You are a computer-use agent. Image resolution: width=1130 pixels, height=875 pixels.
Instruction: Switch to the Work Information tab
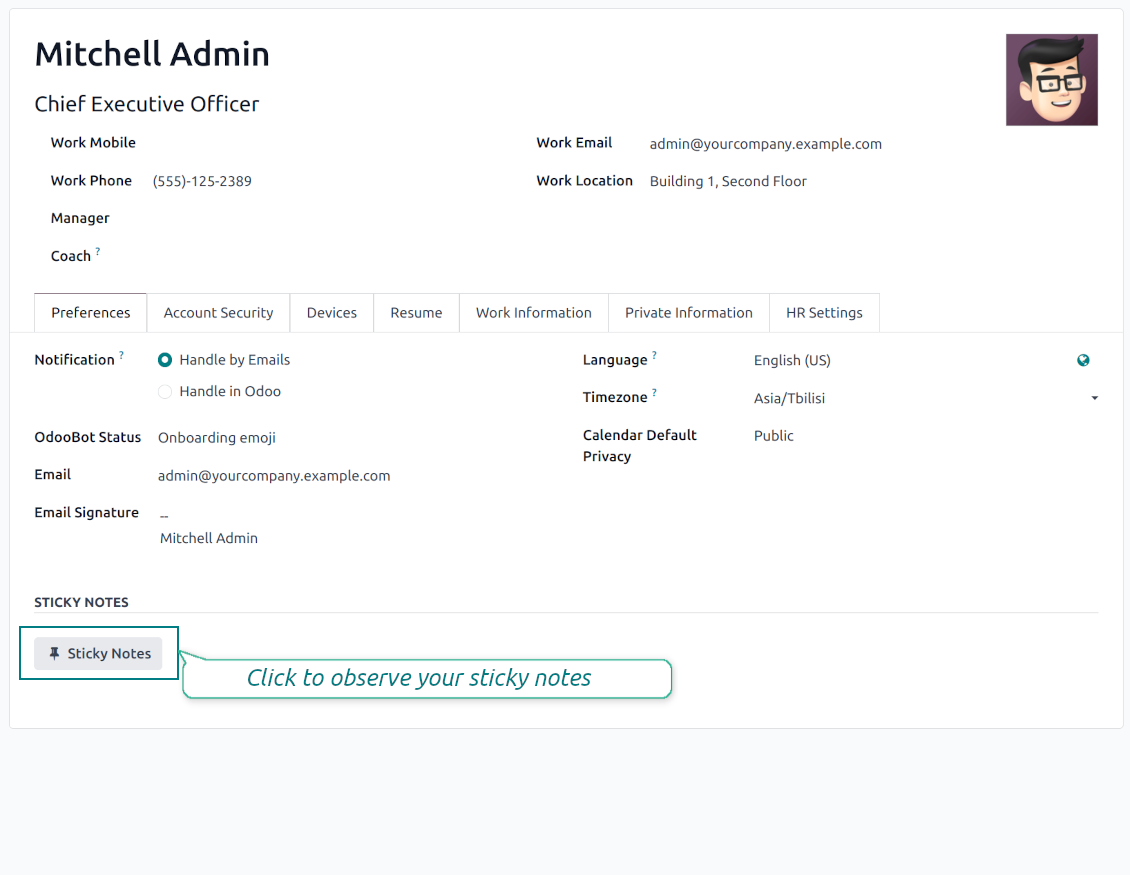(x=533, y=313)
